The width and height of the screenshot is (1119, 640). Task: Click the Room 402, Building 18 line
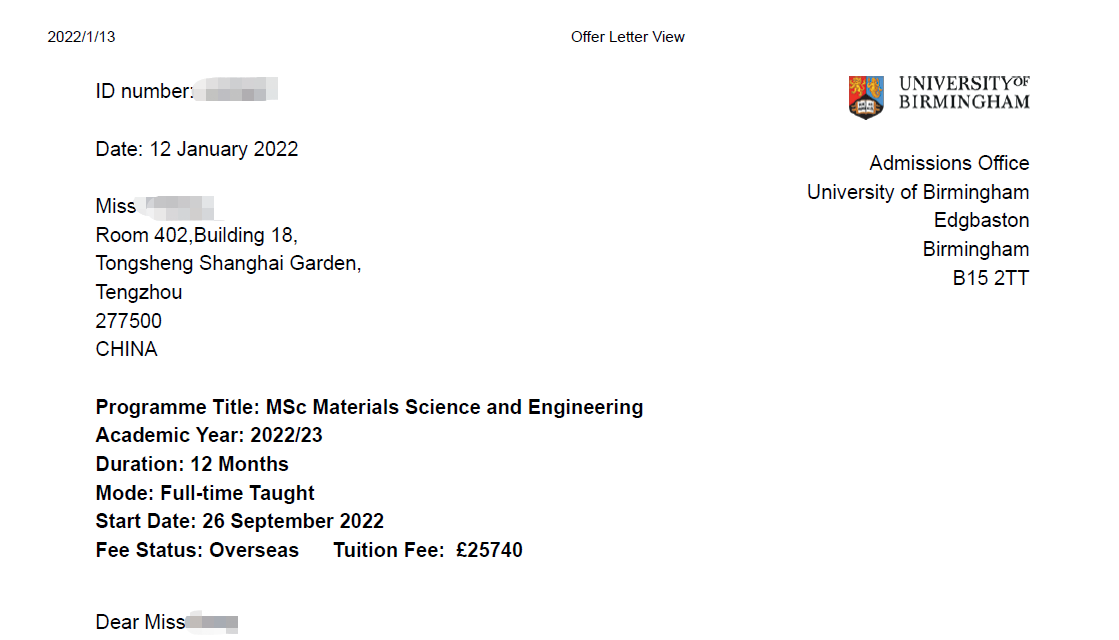tap(197, 235)
